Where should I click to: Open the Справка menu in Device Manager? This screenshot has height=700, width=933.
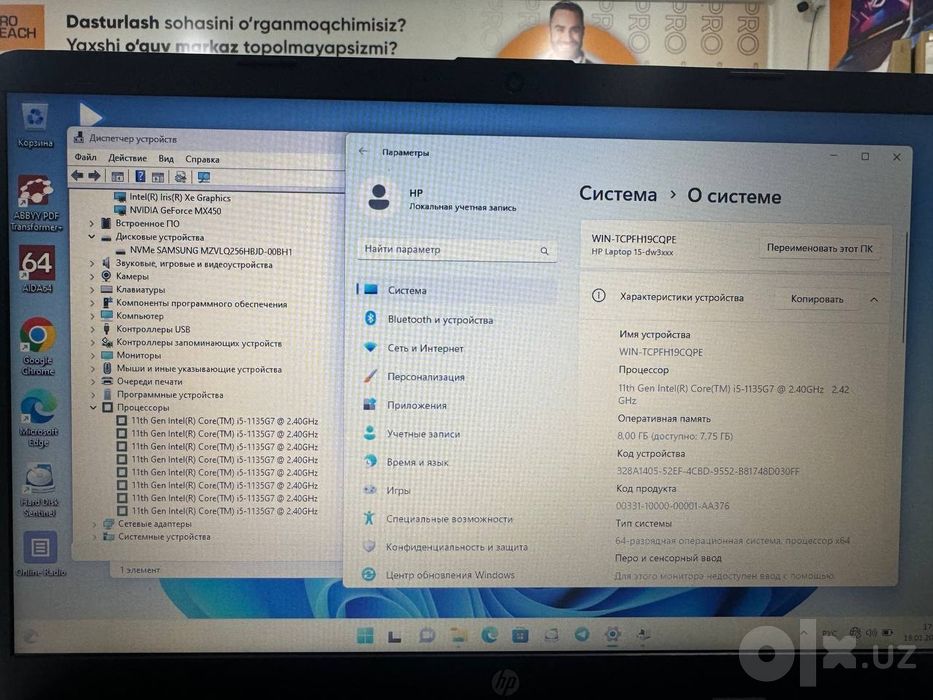[202, 159]
